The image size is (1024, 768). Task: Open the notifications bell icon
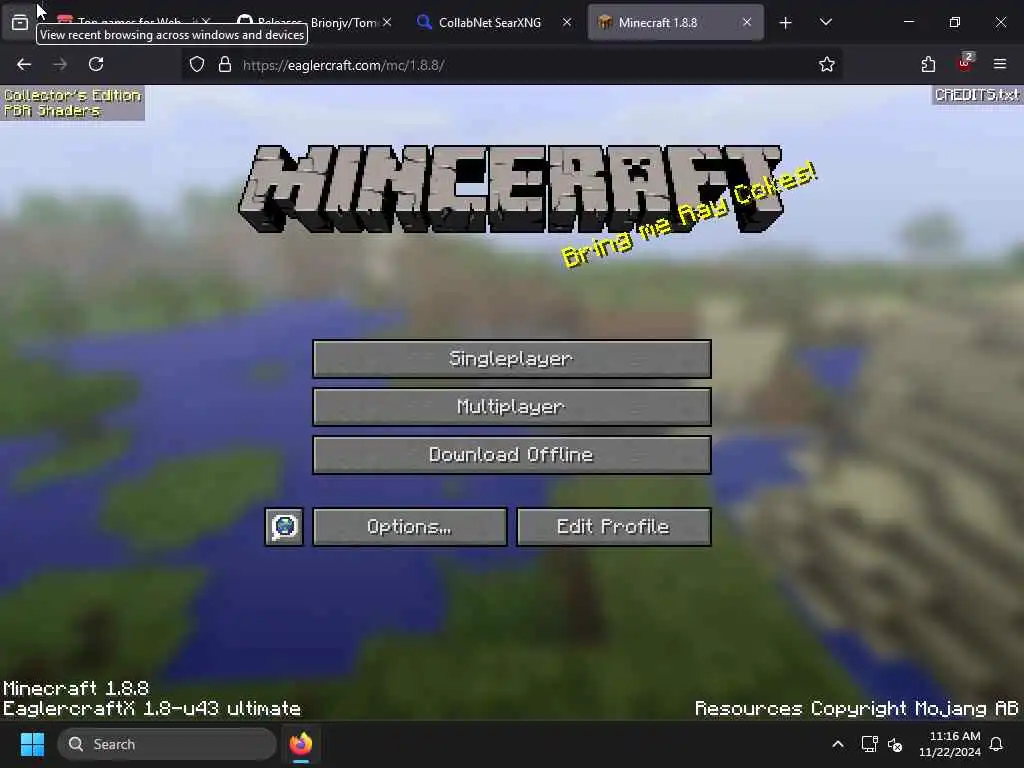pos(996,744)
